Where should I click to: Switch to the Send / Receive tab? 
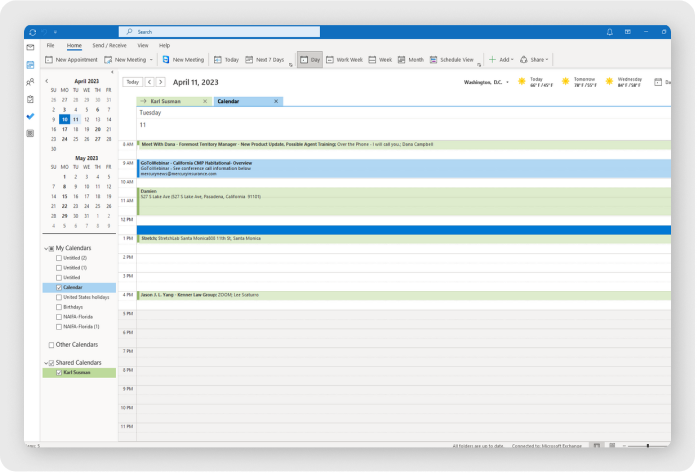[107, 46]
